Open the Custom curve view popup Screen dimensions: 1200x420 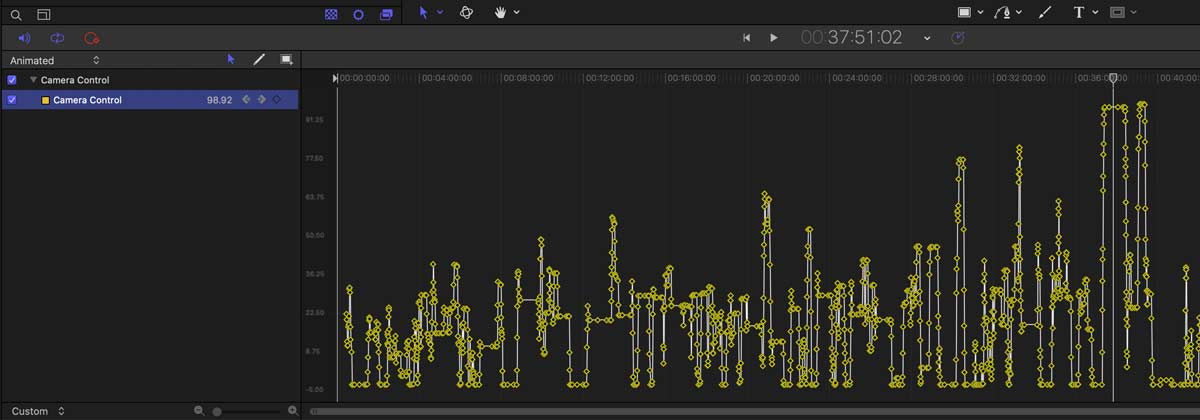(39, 411)
